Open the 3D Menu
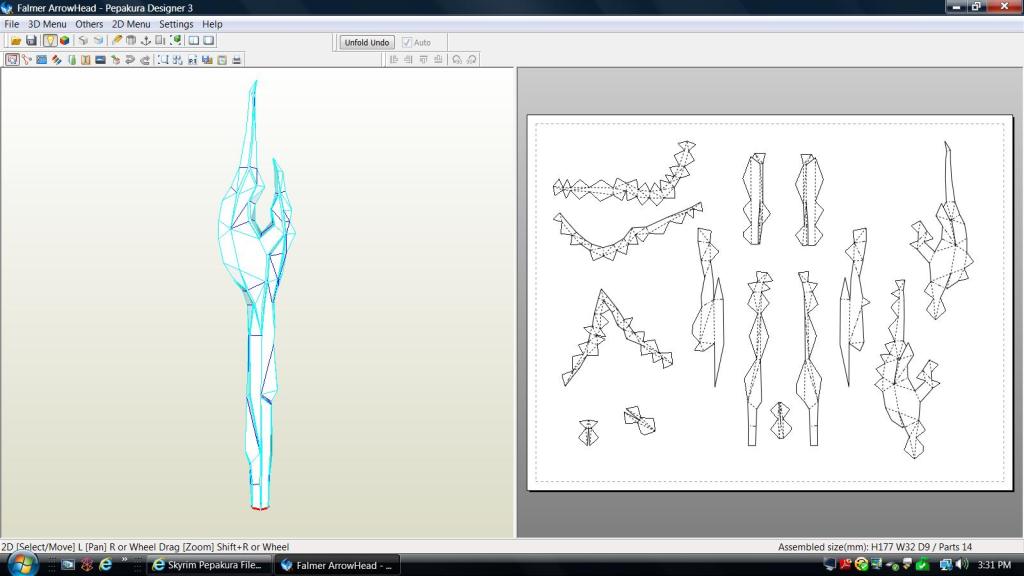The height and width of the screenshot is (576, 1024). click(47, 24)
